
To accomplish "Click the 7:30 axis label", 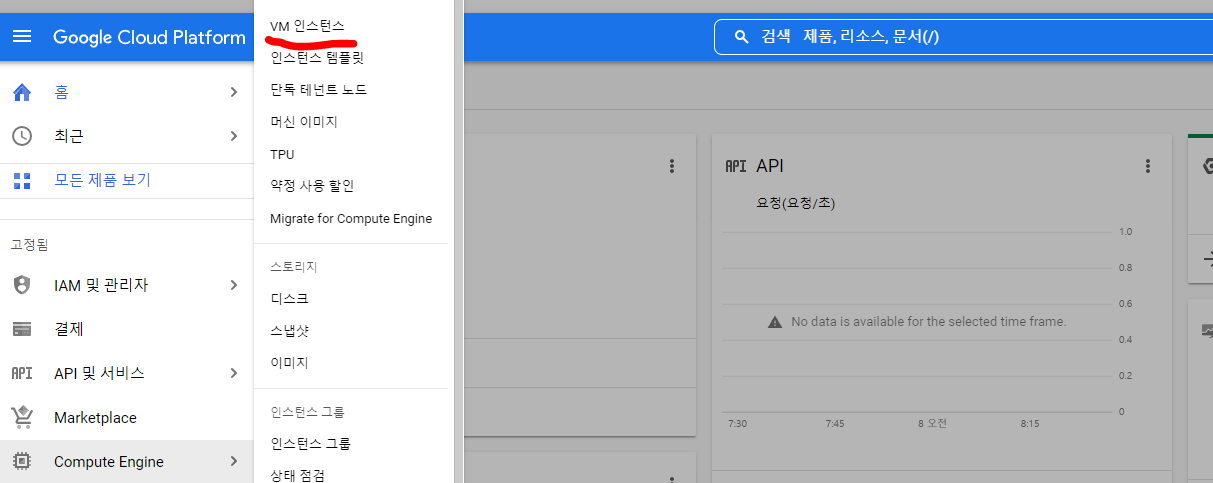I will point(737,424).
